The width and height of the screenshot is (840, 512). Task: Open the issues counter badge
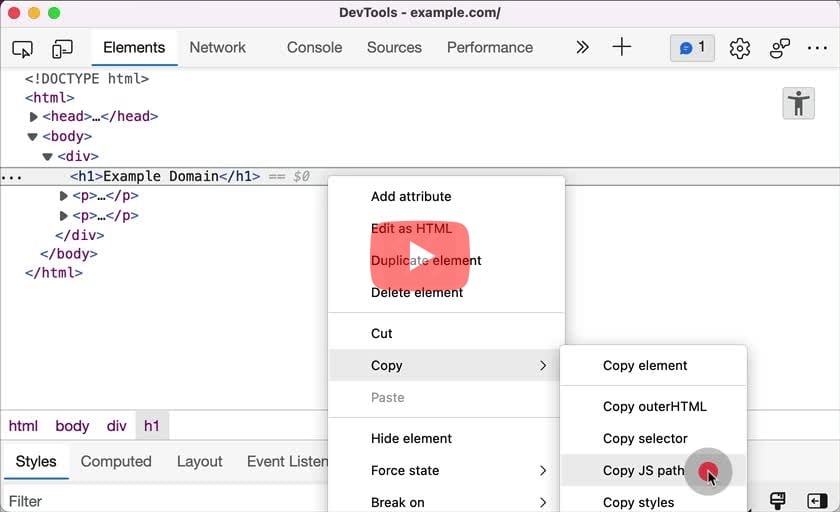coord(692,48)
